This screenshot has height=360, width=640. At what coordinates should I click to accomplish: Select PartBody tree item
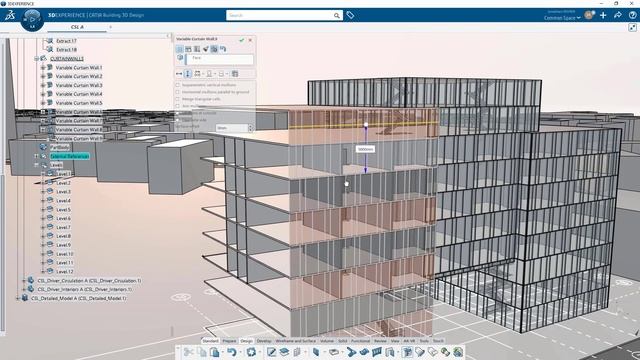click(x=60, y=147)
